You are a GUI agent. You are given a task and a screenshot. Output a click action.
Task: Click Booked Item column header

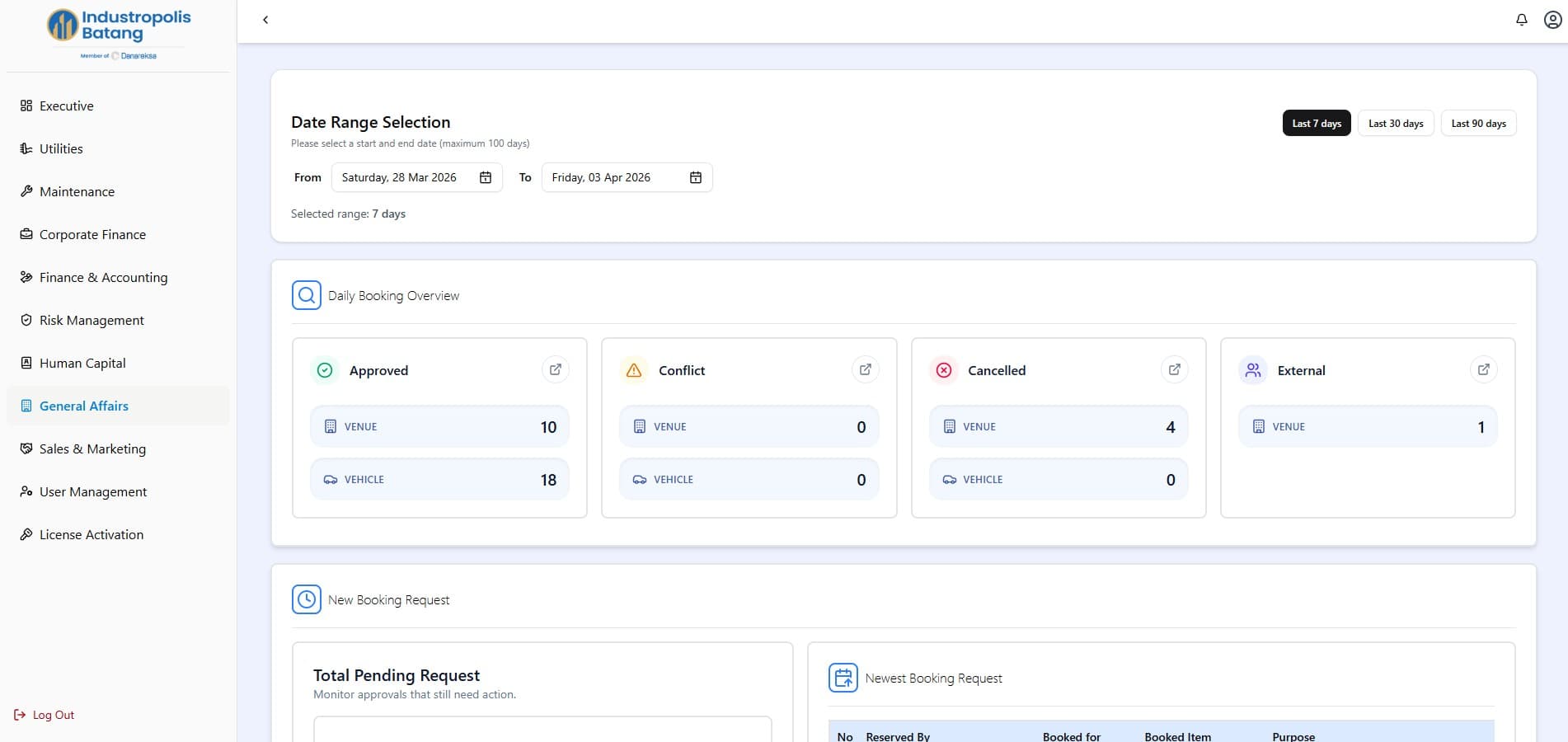click(1178, 736)
